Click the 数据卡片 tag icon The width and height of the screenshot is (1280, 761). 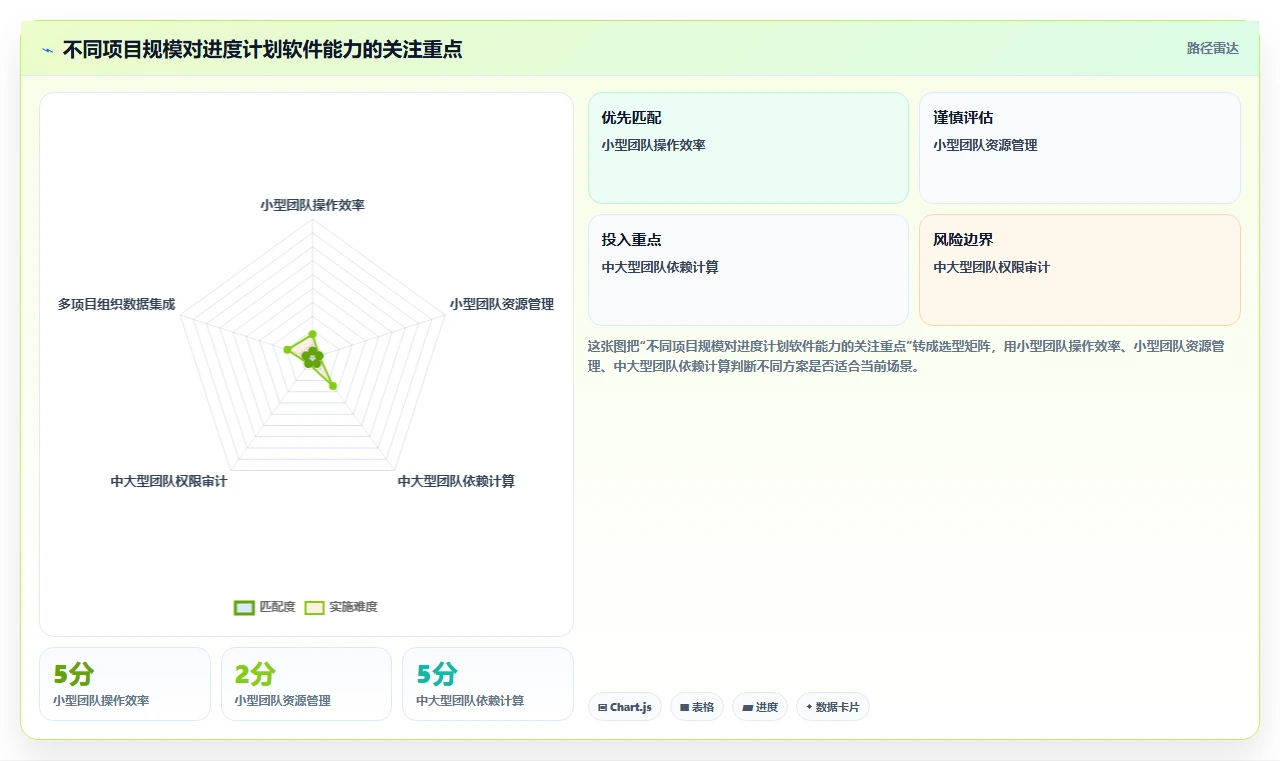[809, 707]
